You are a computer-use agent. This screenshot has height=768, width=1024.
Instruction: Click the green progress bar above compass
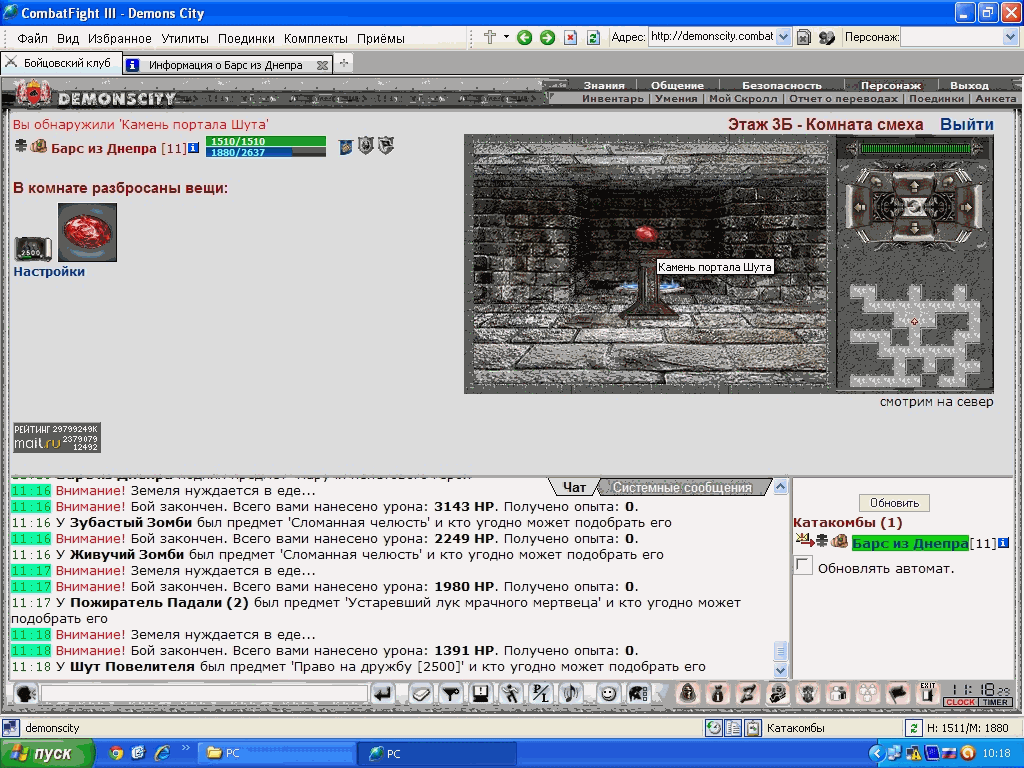915,149
